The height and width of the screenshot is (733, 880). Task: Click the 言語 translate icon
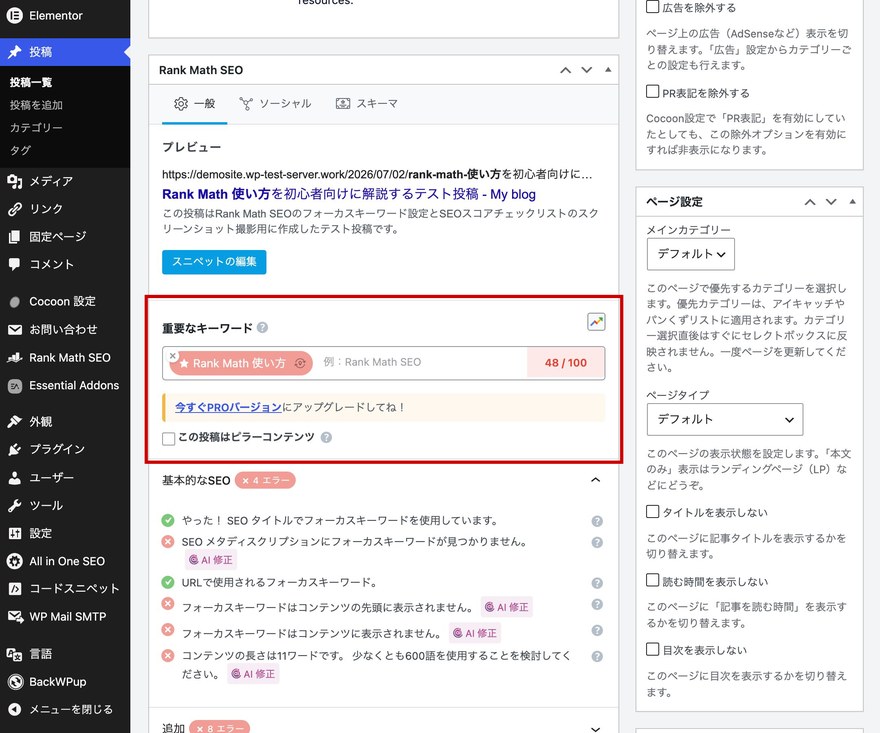[15, 654]
